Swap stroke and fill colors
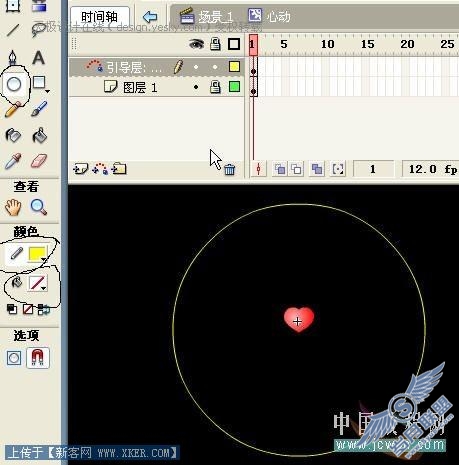The height and width of the screenshot is (465, 459). 44,309
